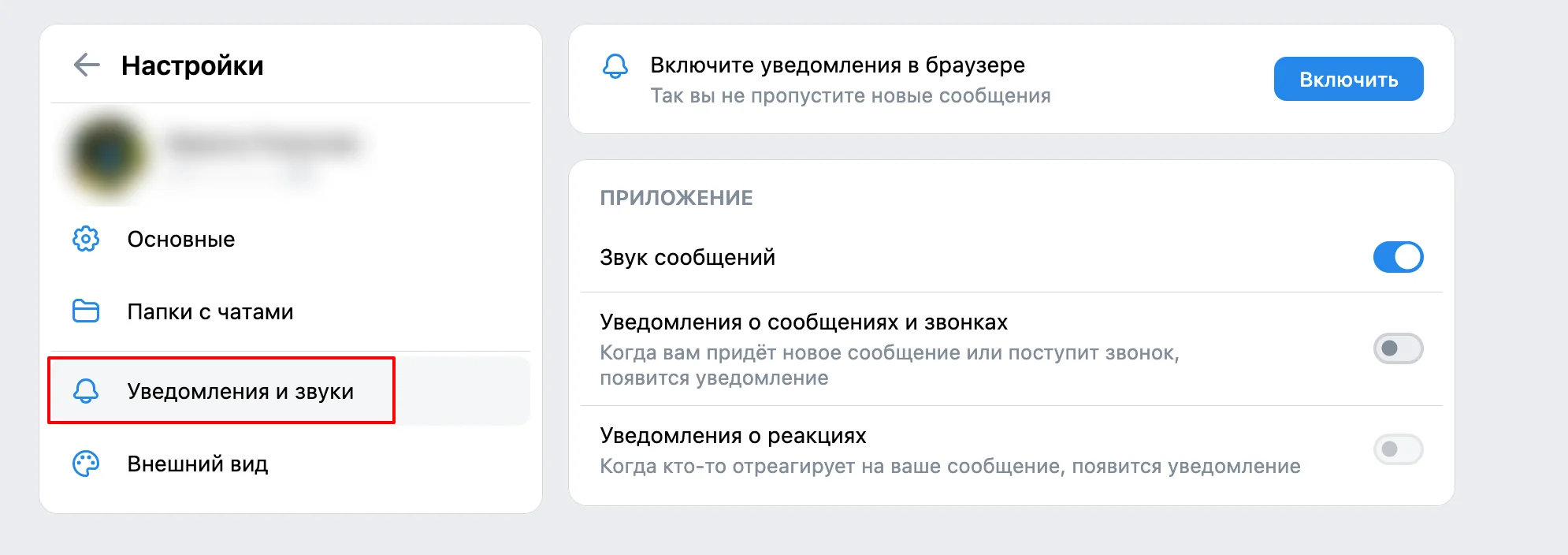Click the bell icon in the browser notifications banner

615,66
